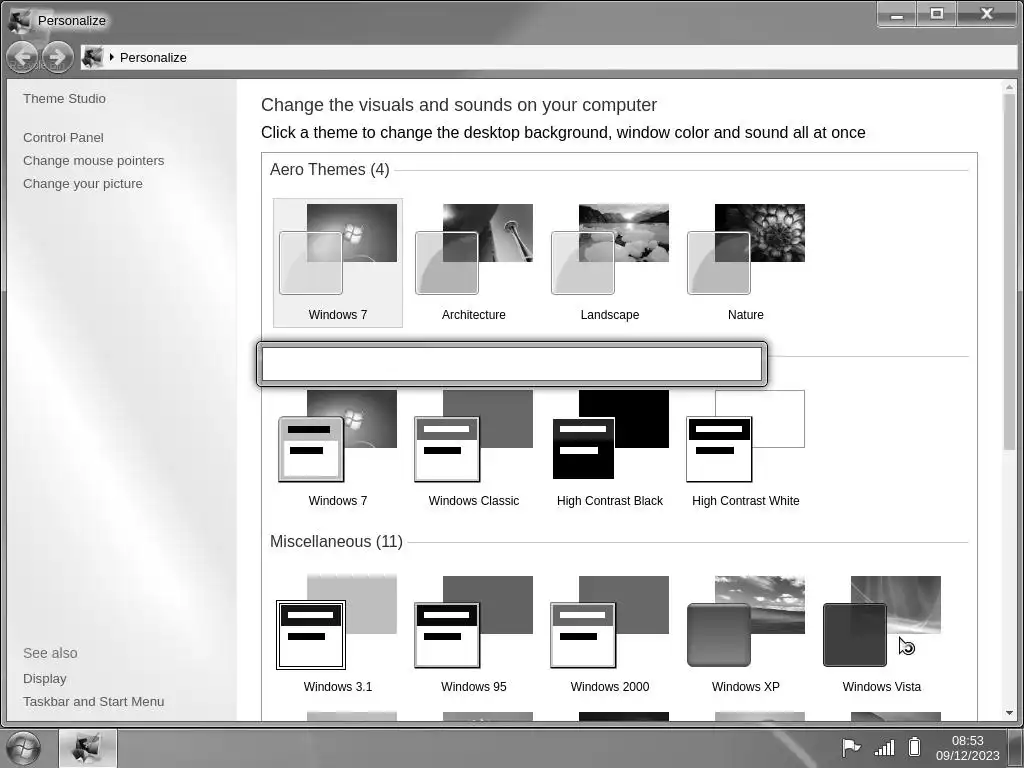The image size is (1024, 768).
Task: Click the Personalize breadcrumb text
Action: tap(153, 57)
